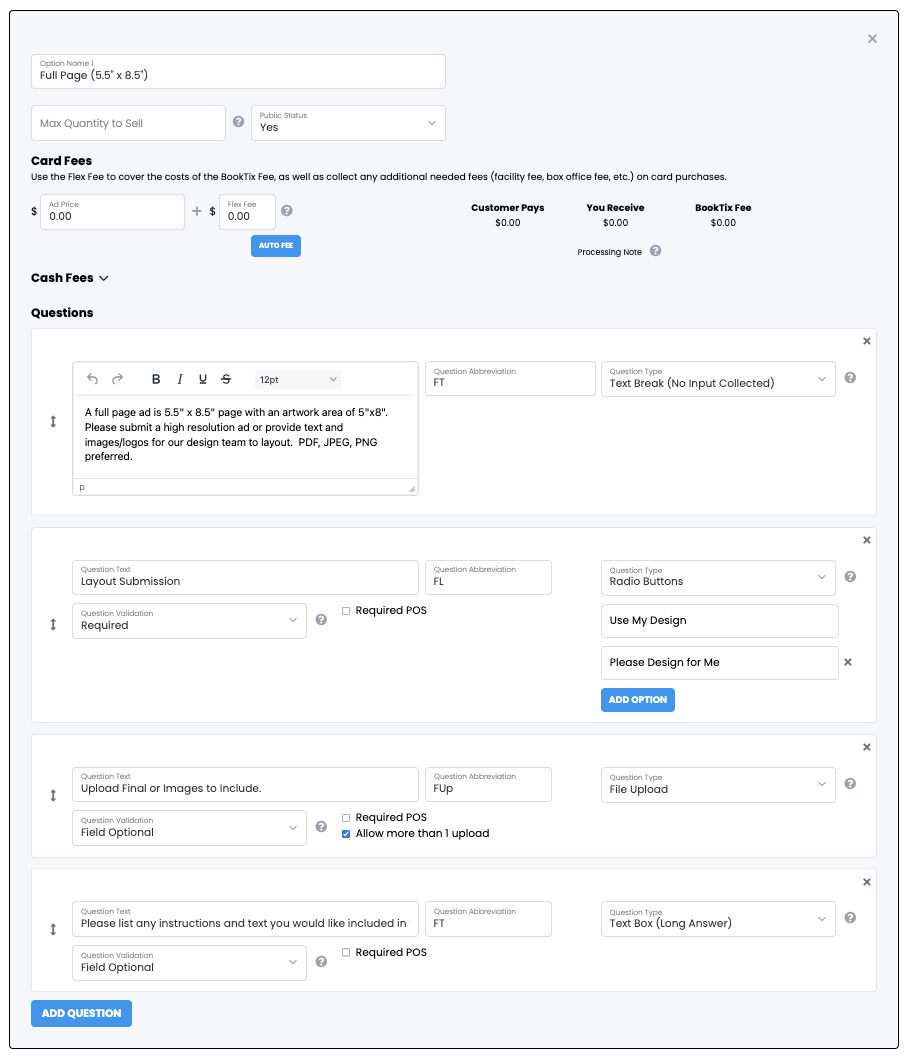910x1060 pixels.
Task: Check Required POS for File Upload question
Action: coord(346,817)
